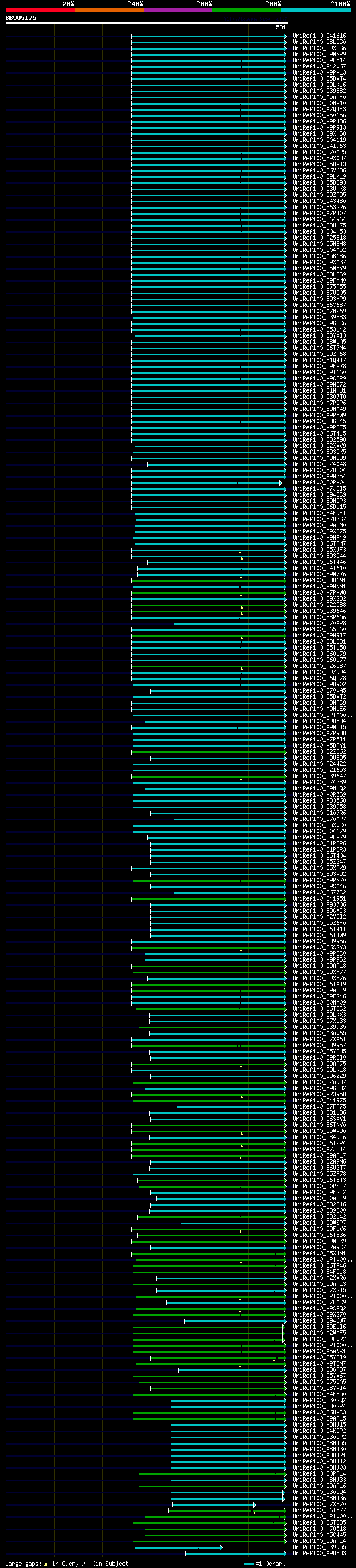Click the white query sequence ruler bar
Screen dimensions: 356x1568
(x=146, y=23)
